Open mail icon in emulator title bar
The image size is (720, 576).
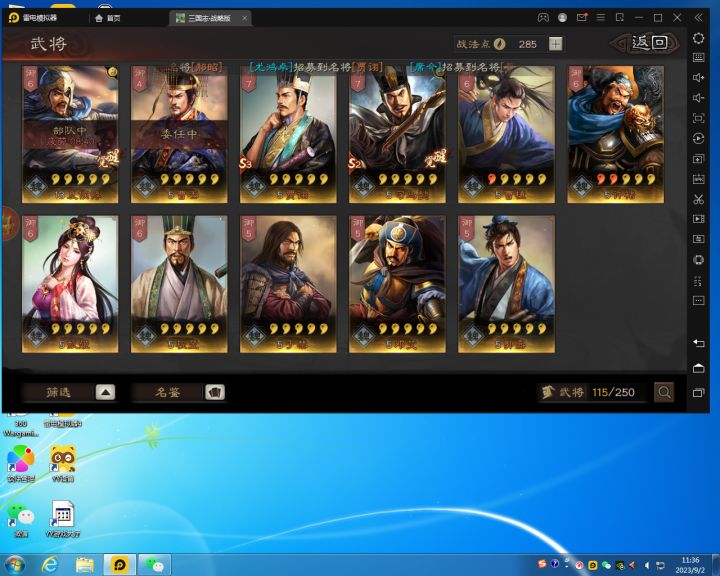pyautogui.click(x=582, y=17)
